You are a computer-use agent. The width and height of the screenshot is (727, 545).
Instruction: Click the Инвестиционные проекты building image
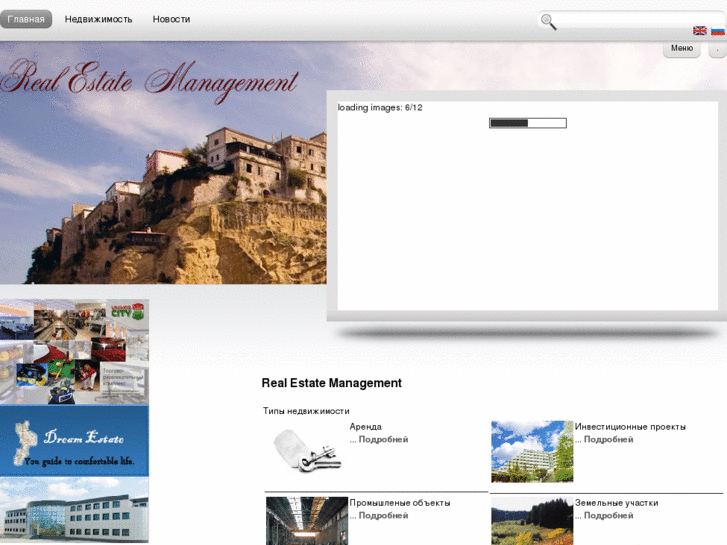click(532, 452)
